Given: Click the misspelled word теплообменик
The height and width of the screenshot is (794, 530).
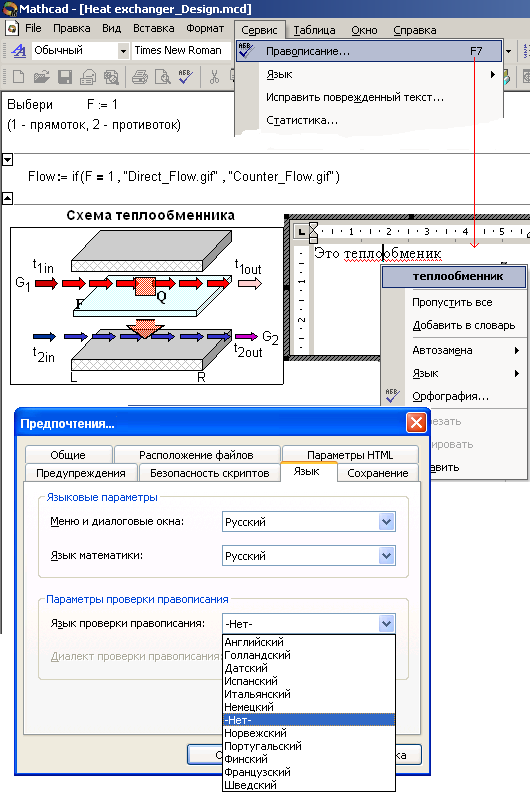Looking at the screenshot, I should pyautogui.click(x=392, y=253).
